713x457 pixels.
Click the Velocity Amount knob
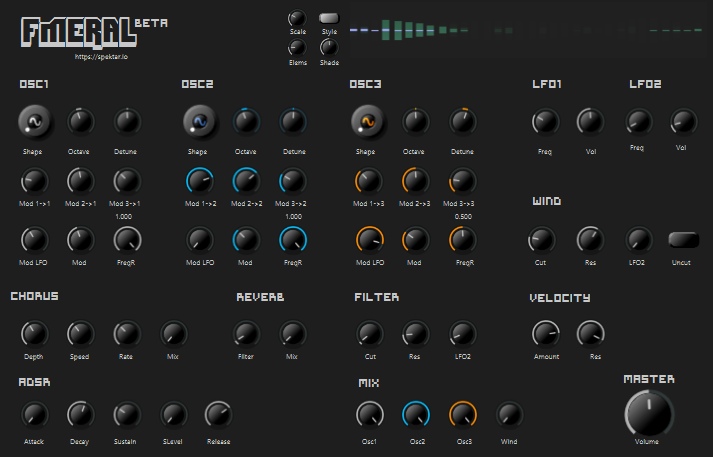click(545, 333)
